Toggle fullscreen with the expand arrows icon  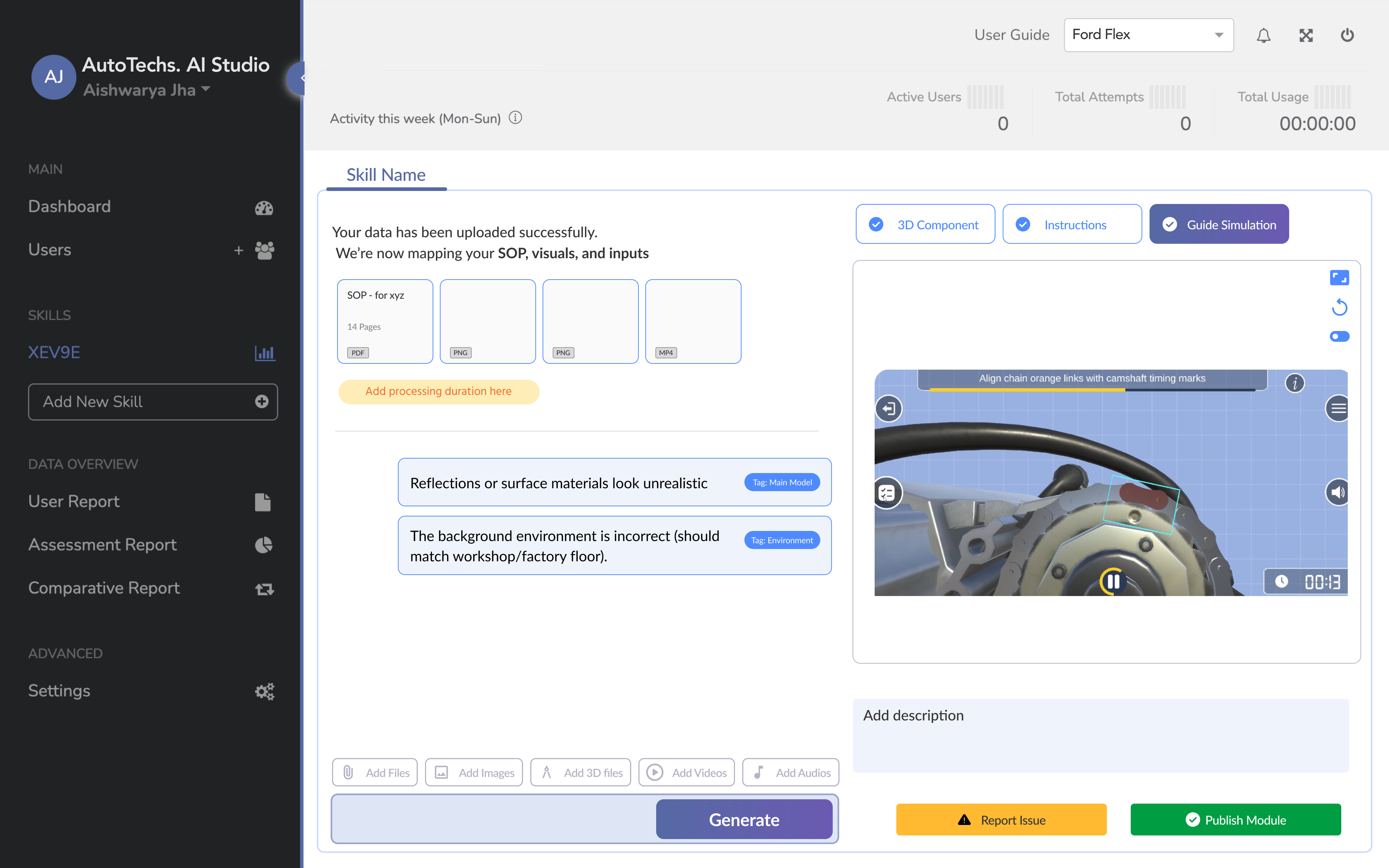(x=1306, y=35)
